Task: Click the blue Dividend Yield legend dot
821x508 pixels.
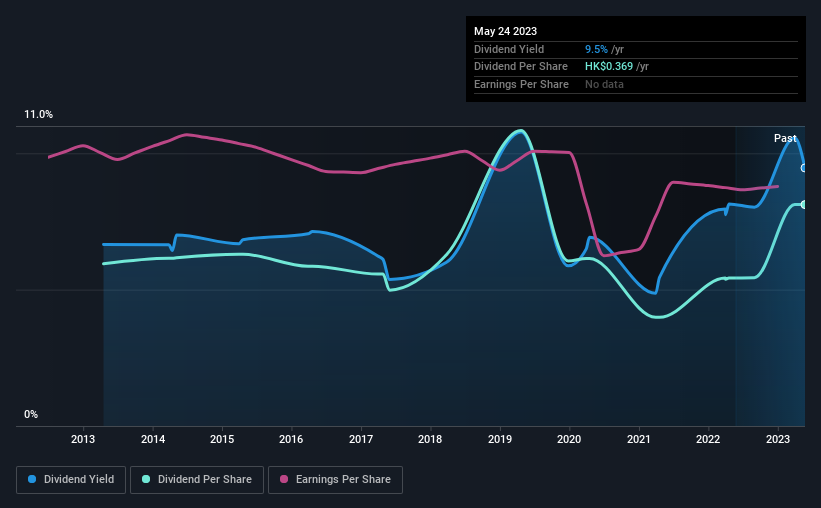Action: click(x=32, y=479)
